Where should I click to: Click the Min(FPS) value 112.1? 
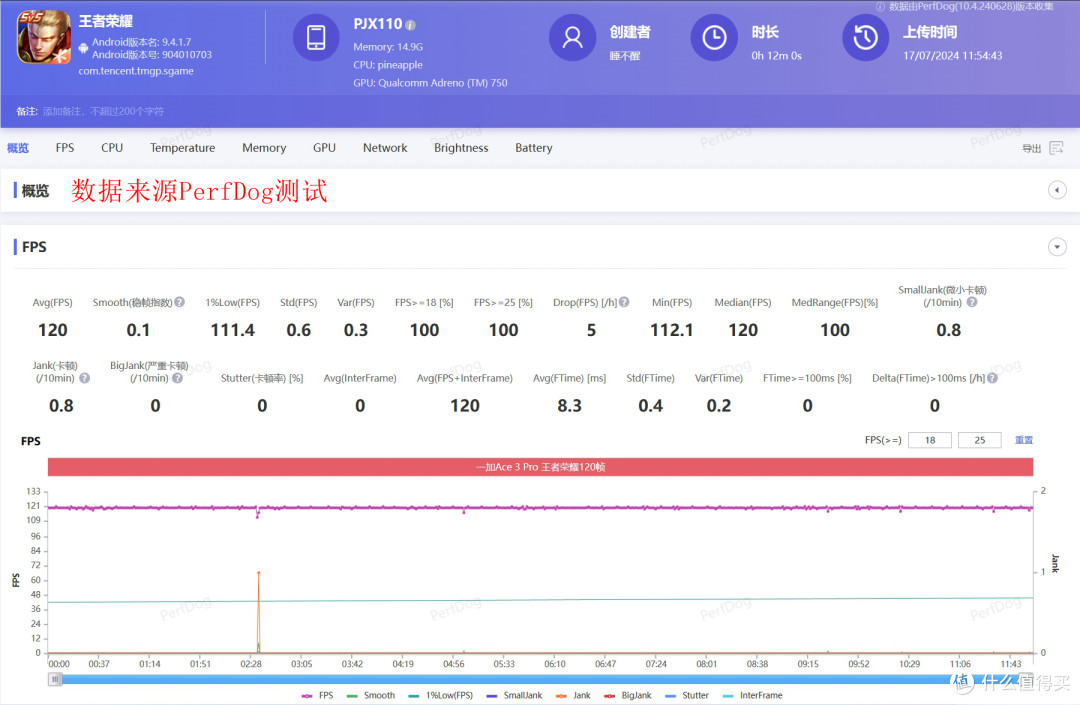click(x=672, y=330)
